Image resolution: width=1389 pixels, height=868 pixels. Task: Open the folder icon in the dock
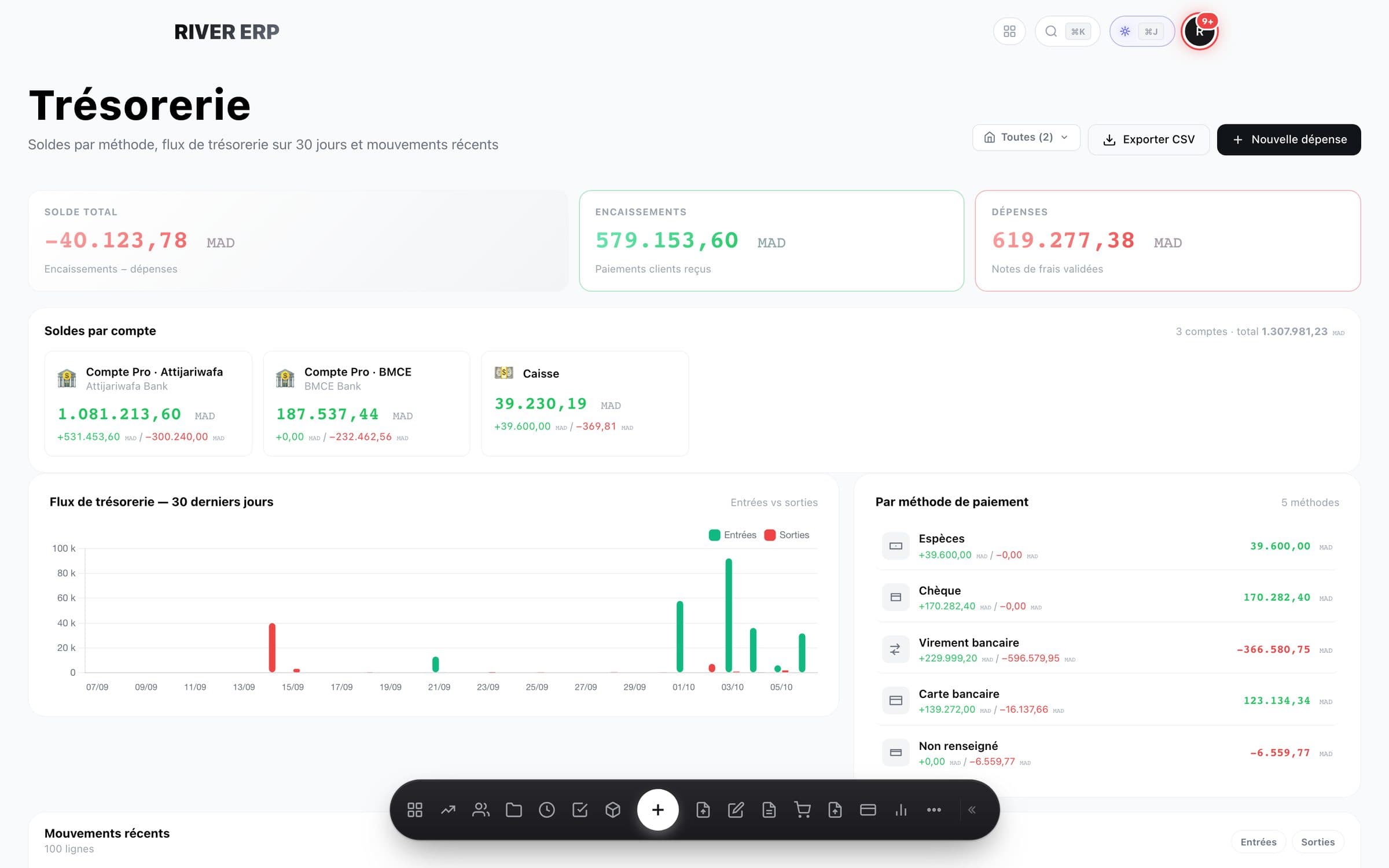click(514, 810)
